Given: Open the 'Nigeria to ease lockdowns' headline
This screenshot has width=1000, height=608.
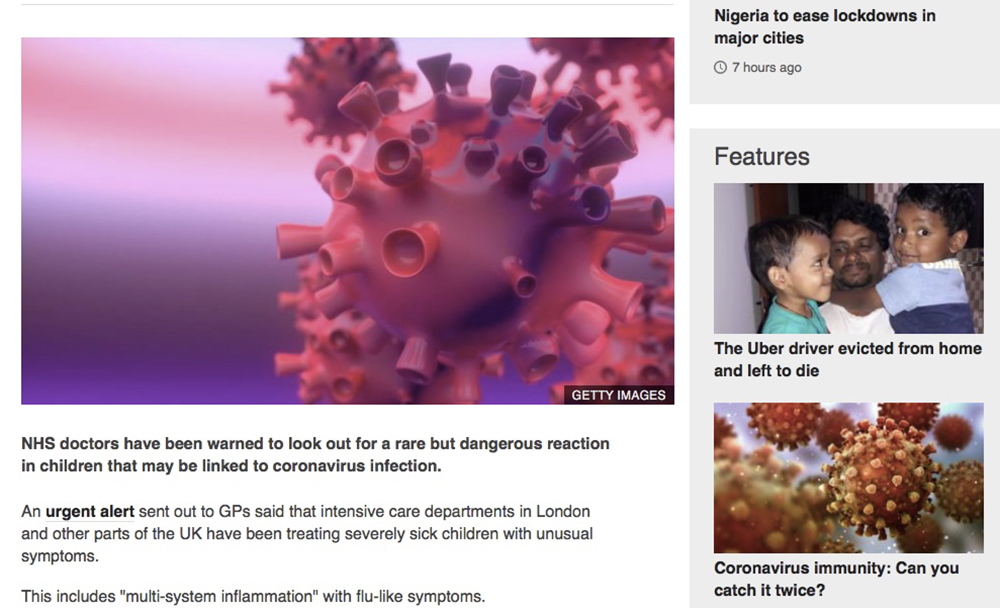Looking at the screenshot, I should pos(825,27).
